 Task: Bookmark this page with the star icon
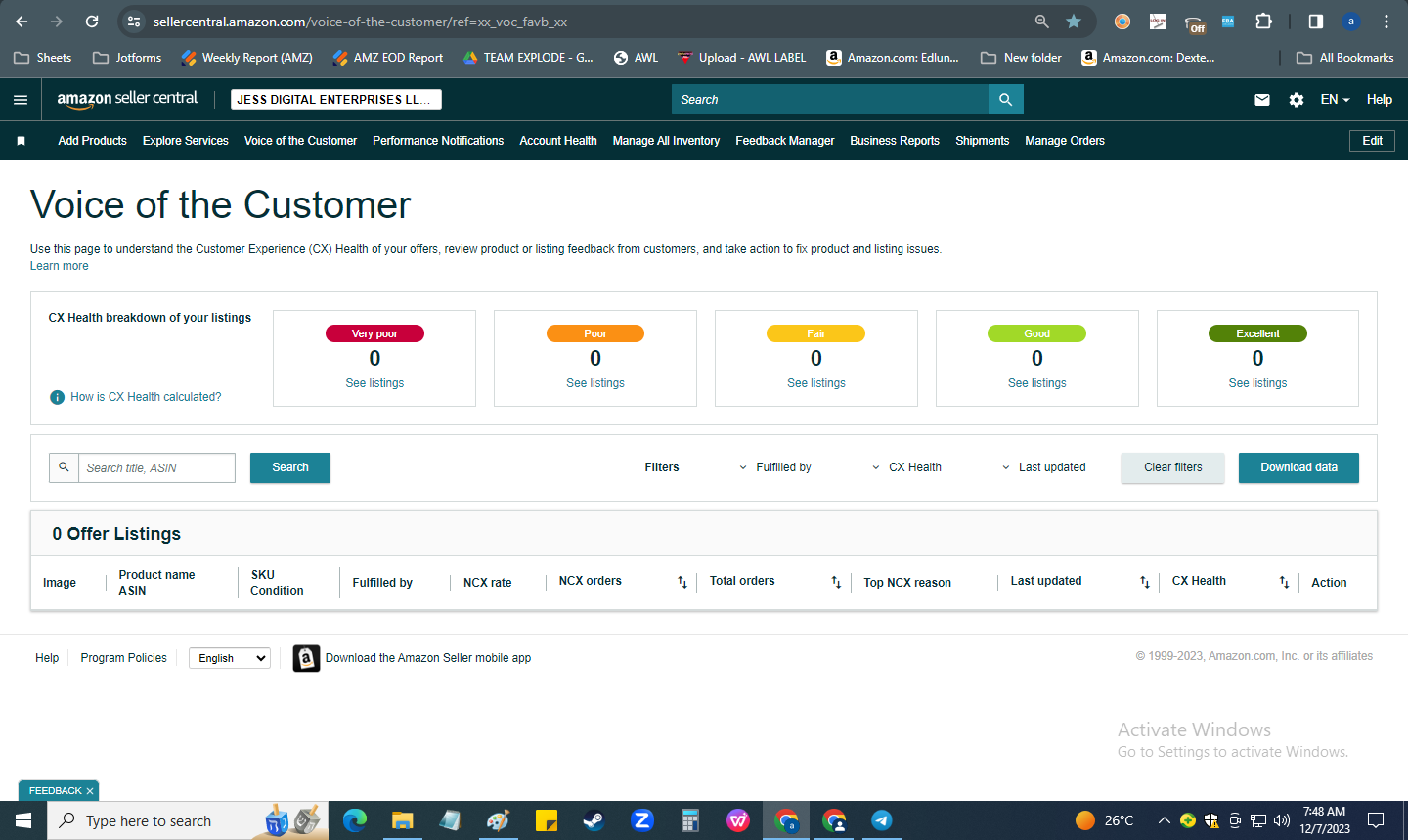[1074, 21]
